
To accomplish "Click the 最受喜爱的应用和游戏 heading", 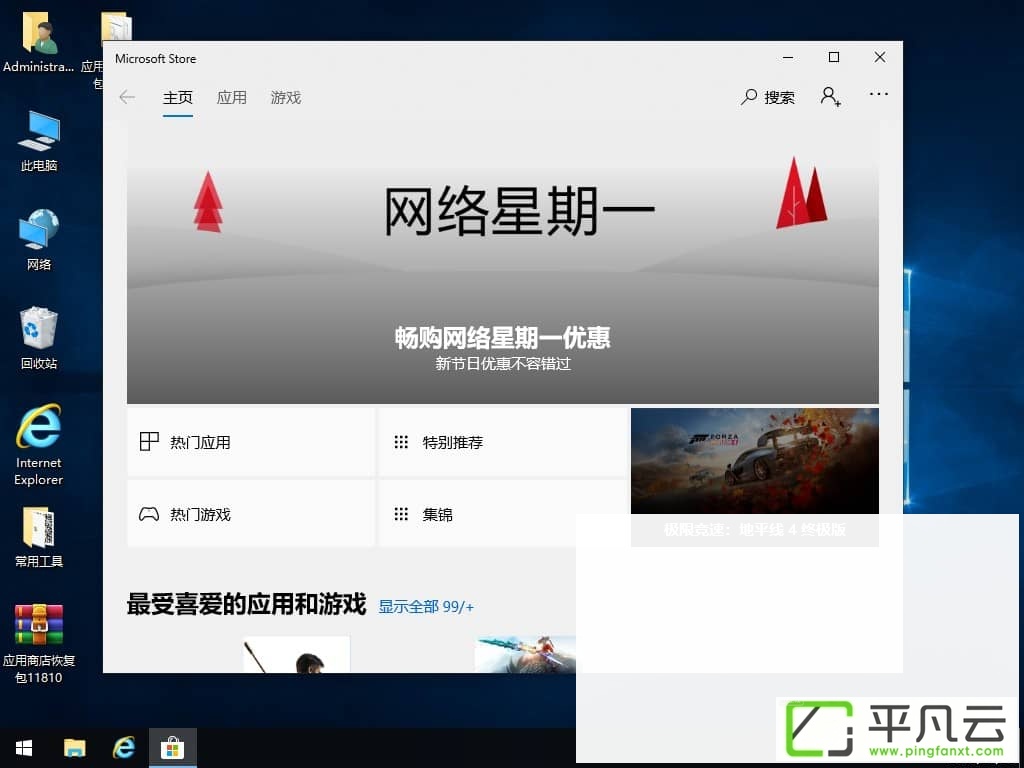I will click(x=246, y=605).
